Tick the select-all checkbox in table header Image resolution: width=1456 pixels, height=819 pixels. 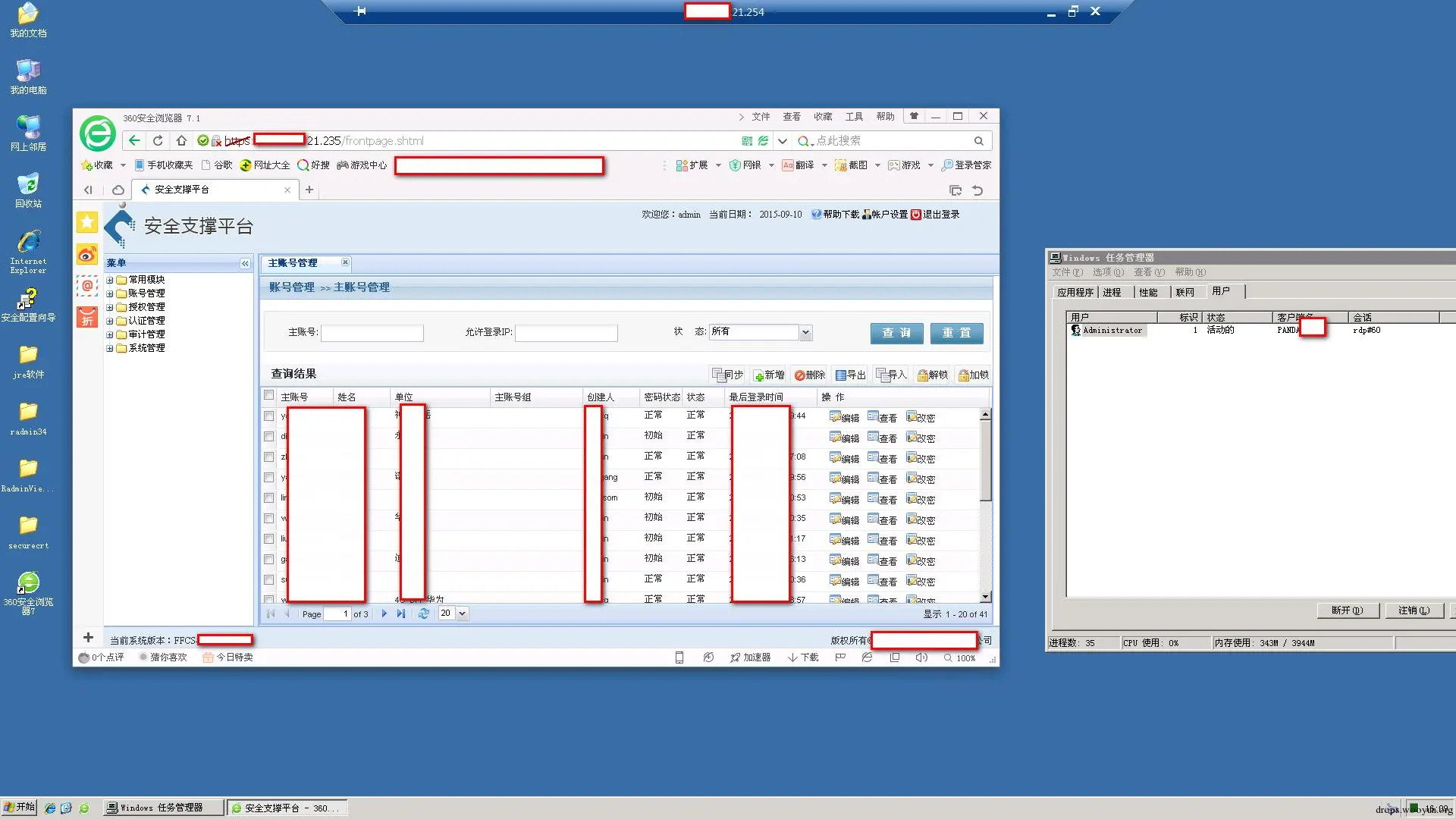click(x=268, y=395)
